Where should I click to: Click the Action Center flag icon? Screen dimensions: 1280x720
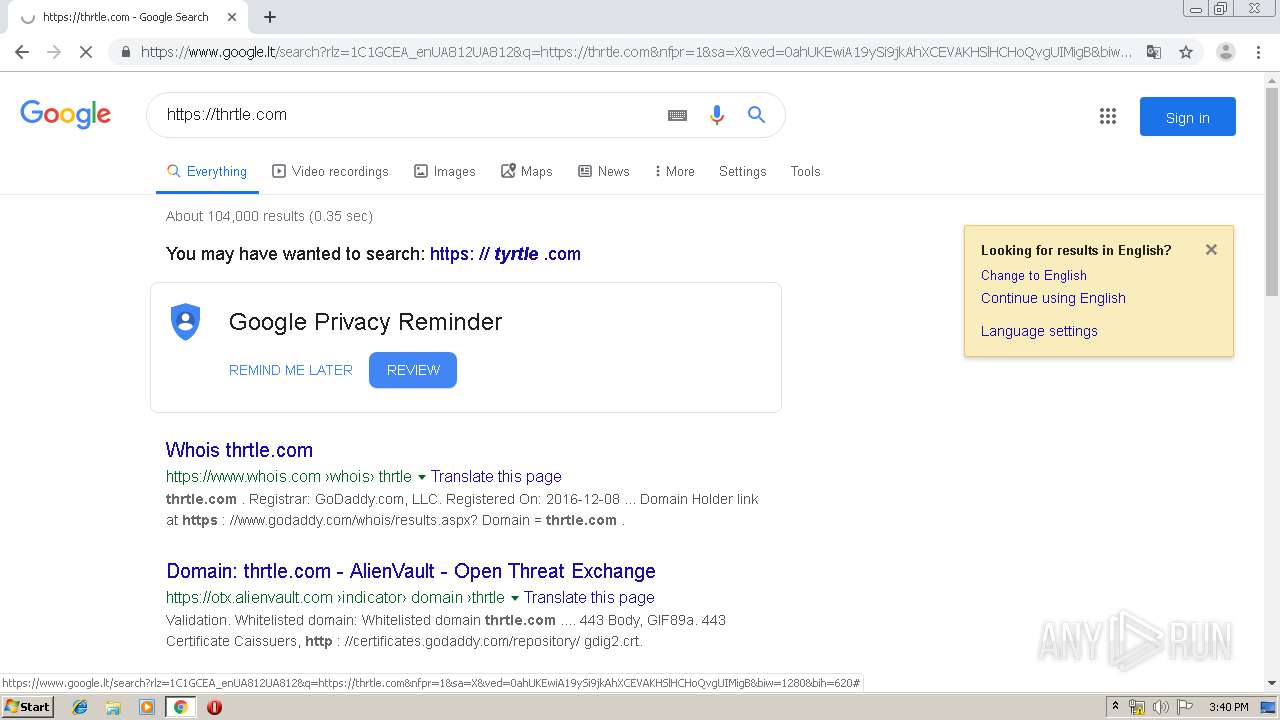pos(1184,707)
